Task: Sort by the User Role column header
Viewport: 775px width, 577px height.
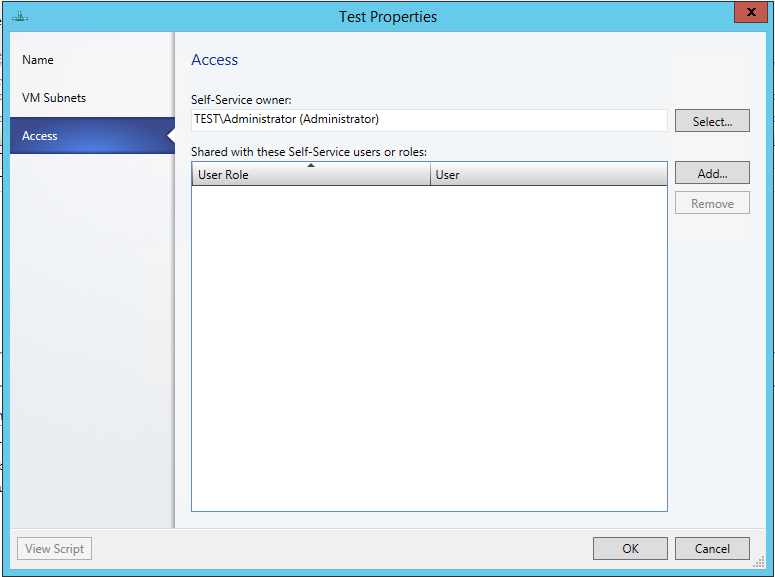Action: [310, 175]
